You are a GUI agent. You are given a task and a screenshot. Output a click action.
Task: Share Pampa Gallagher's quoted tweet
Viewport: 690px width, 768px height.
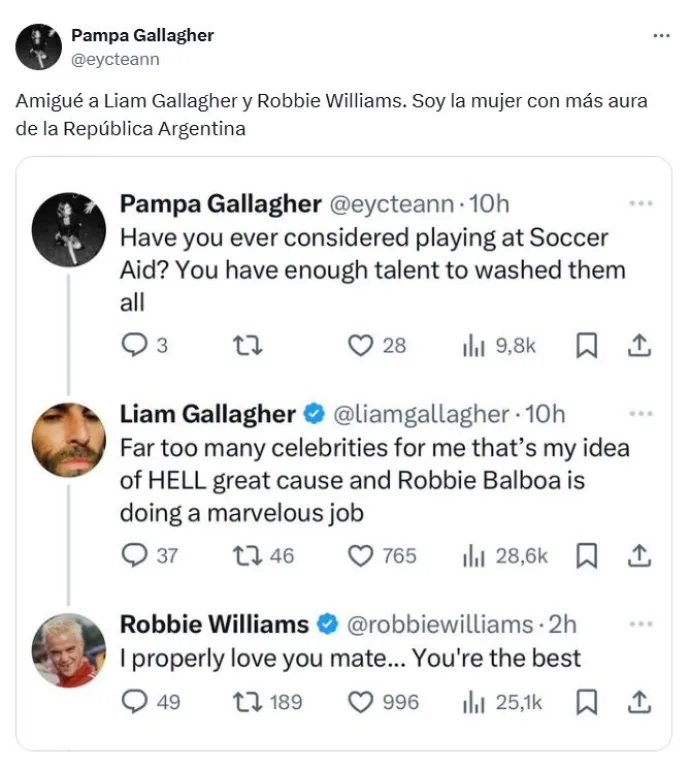(639, 345)
